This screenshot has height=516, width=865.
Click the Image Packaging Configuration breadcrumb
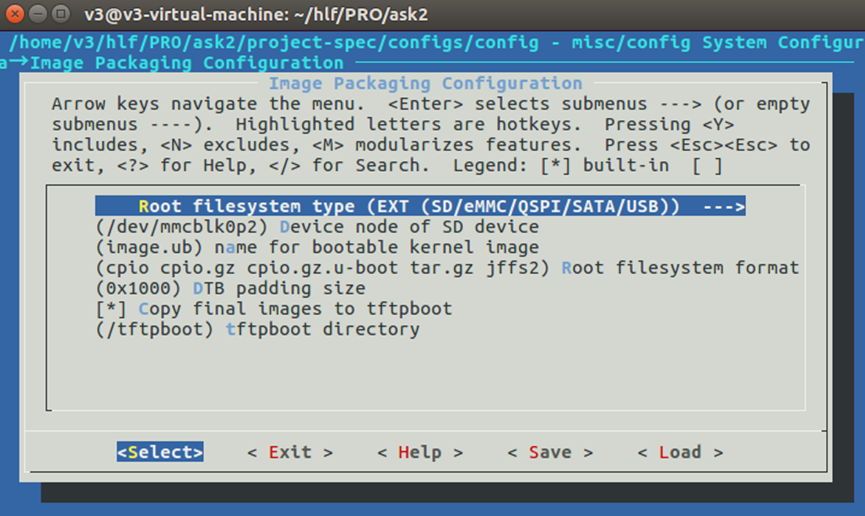(186, 63)
